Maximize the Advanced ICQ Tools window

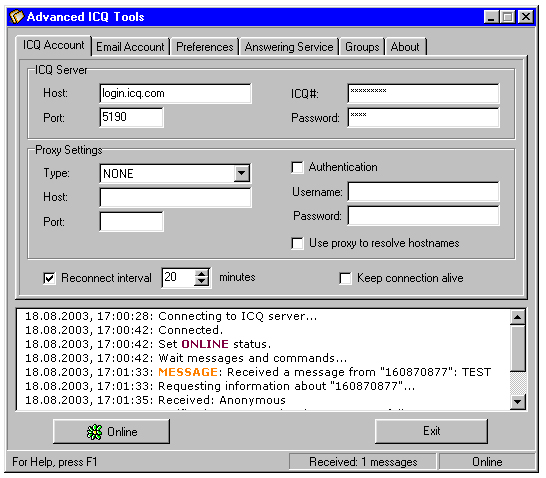[x=507, y=17]
